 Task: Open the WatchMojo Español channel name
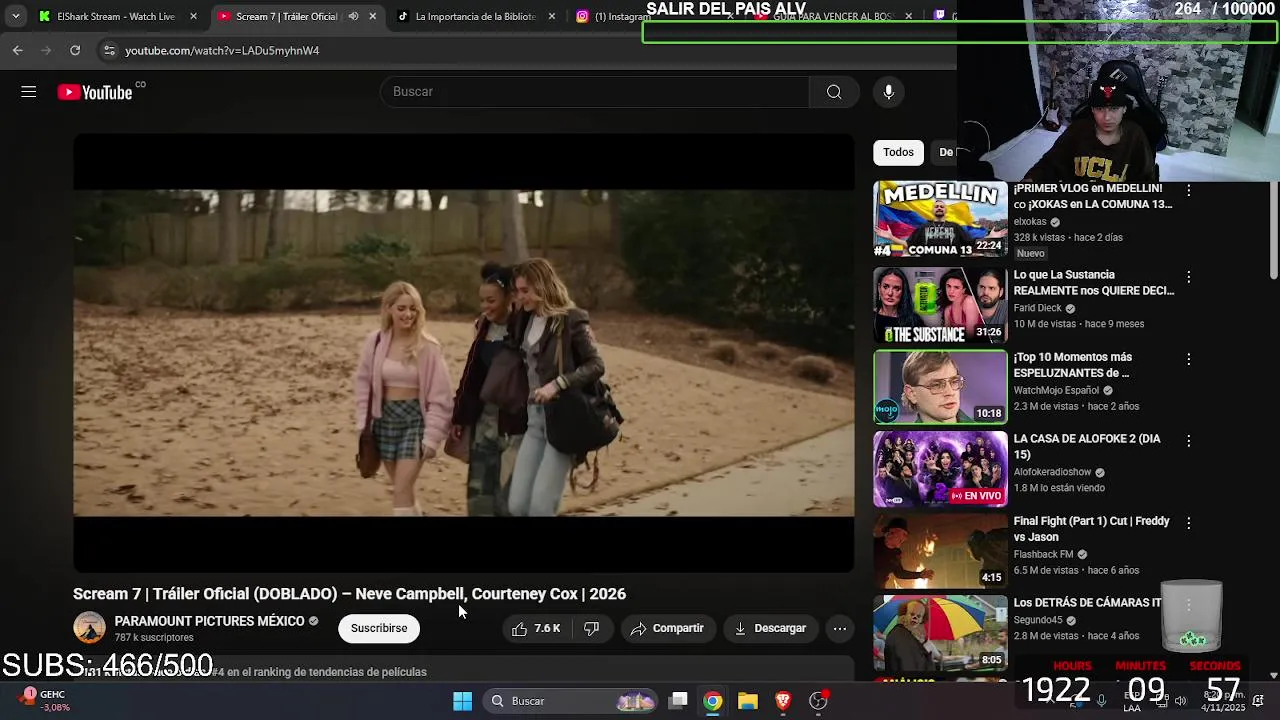click(1056, 390)
